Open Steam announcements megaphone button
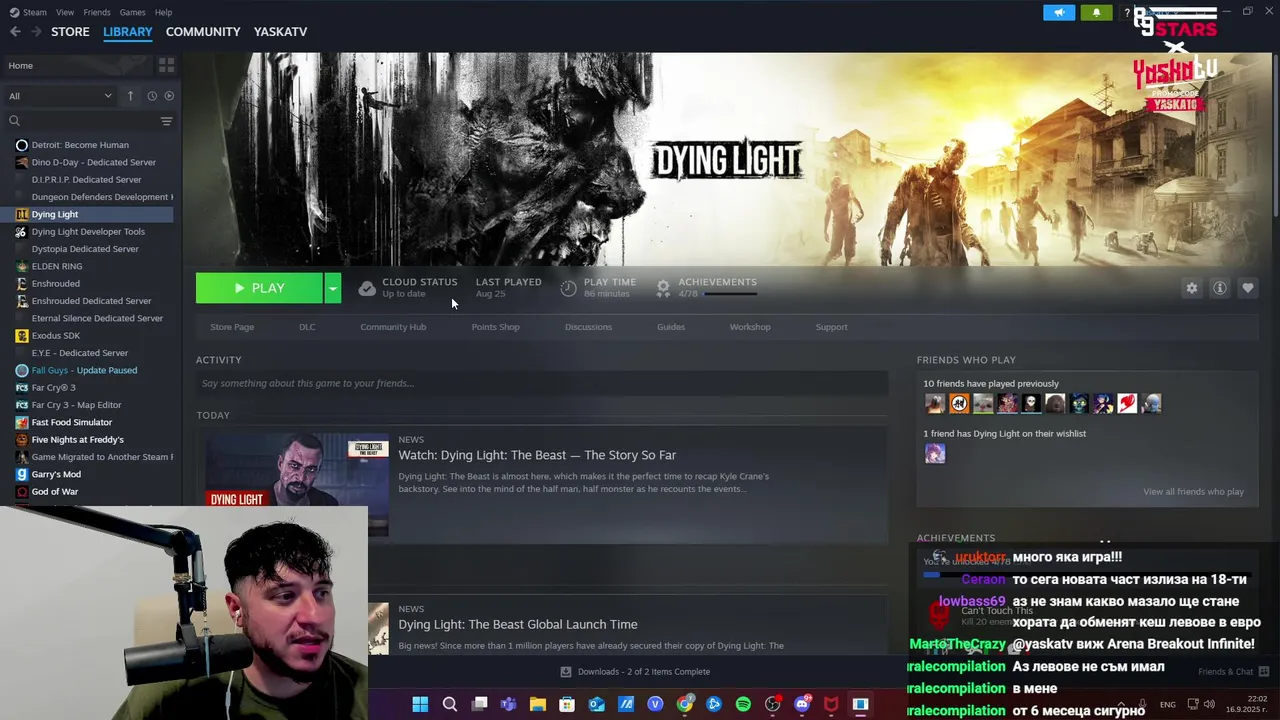Screen dimensions: 1280x720 pos(1059,12)
